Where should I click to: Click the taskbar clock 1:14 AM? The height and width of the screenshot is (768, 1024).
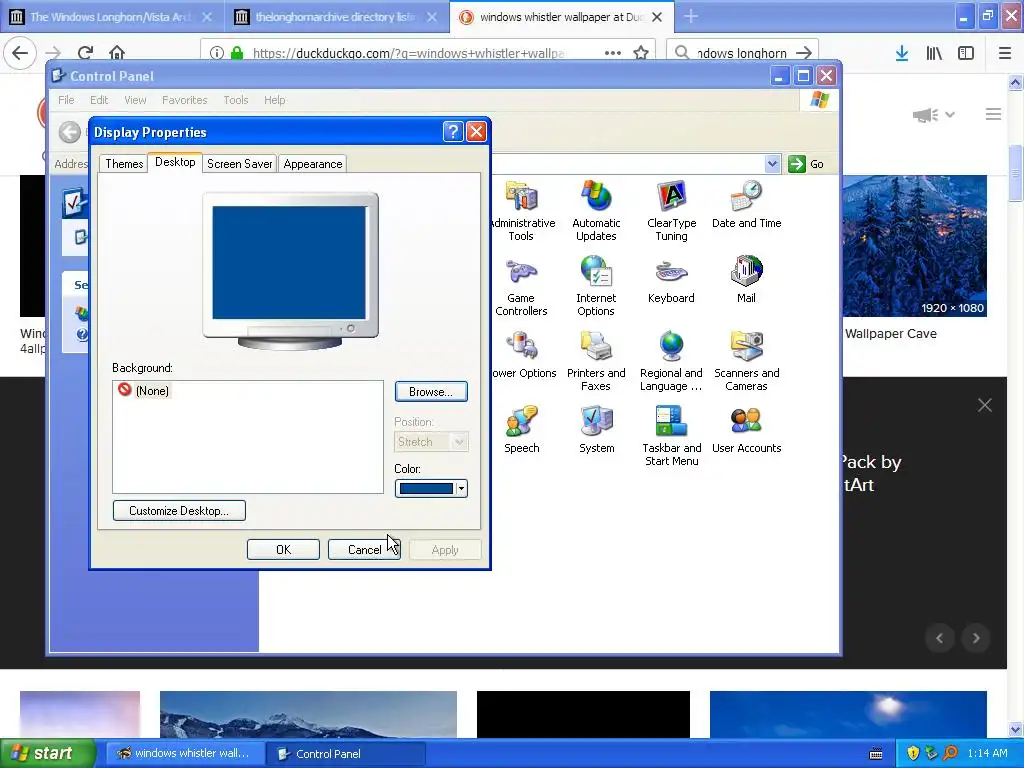tap(987, 753)
